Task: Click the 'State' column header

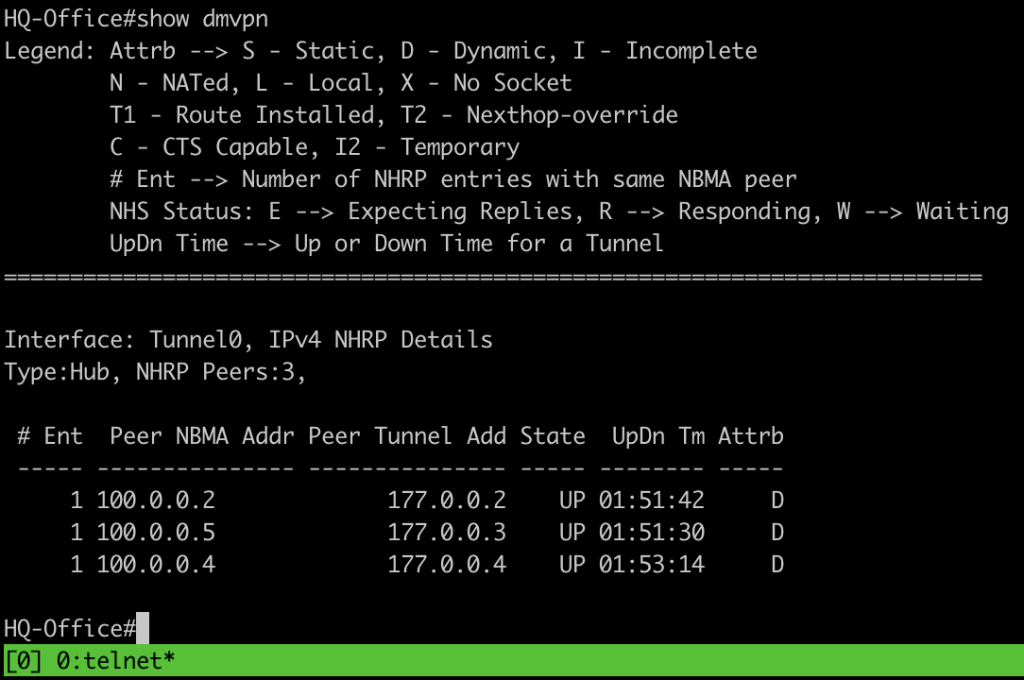Action: coord(552,436)
